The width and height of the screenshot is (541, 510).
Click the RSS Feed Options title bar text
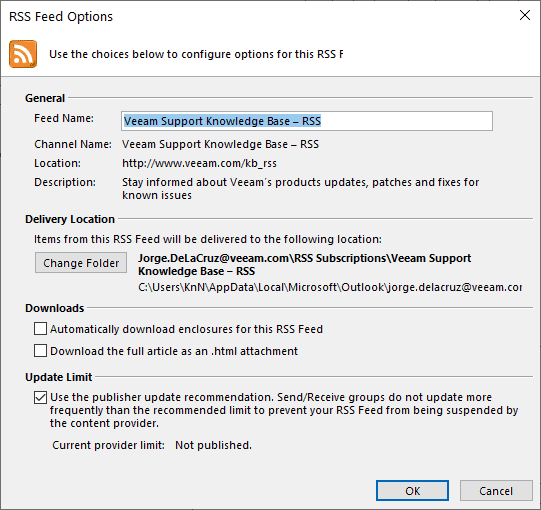[x=61, y=17]
